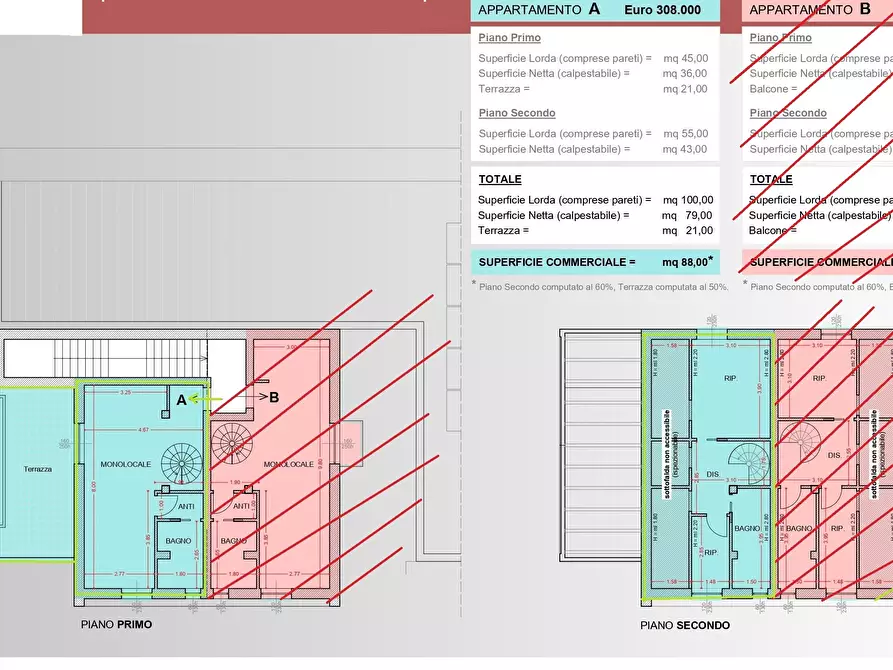Click the Euro 308.000 price
The width and height of the screenshot is (893, 670).
pyautogui.click(x=662, y=10)
